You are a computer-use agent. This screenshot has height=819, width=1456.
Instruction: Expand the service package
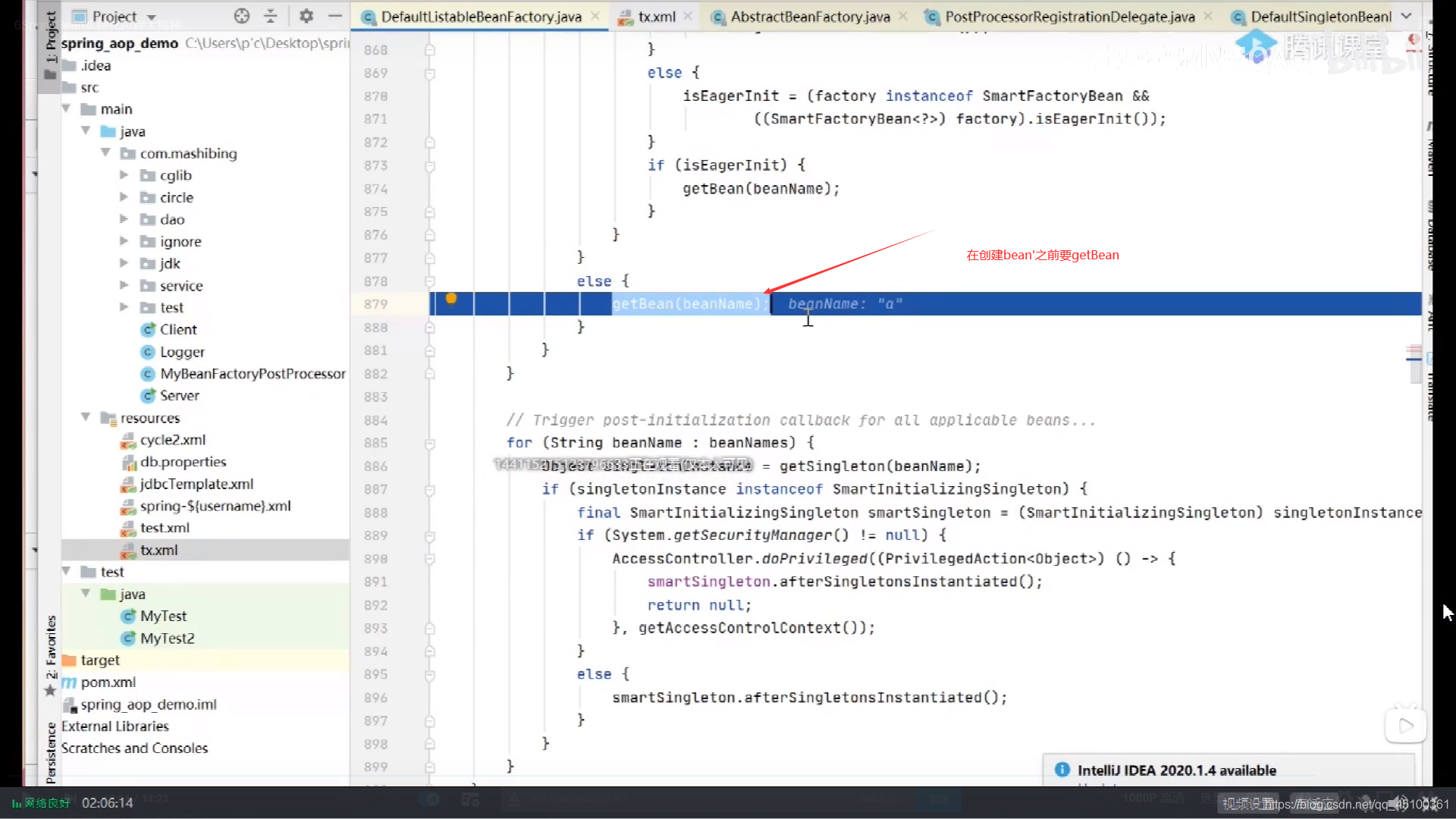point(124,285)
